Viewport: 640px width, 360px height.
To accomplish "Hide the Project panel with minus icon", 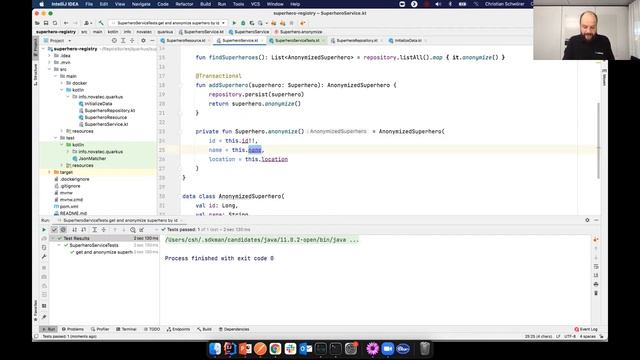I will click(x=152, y=40).
